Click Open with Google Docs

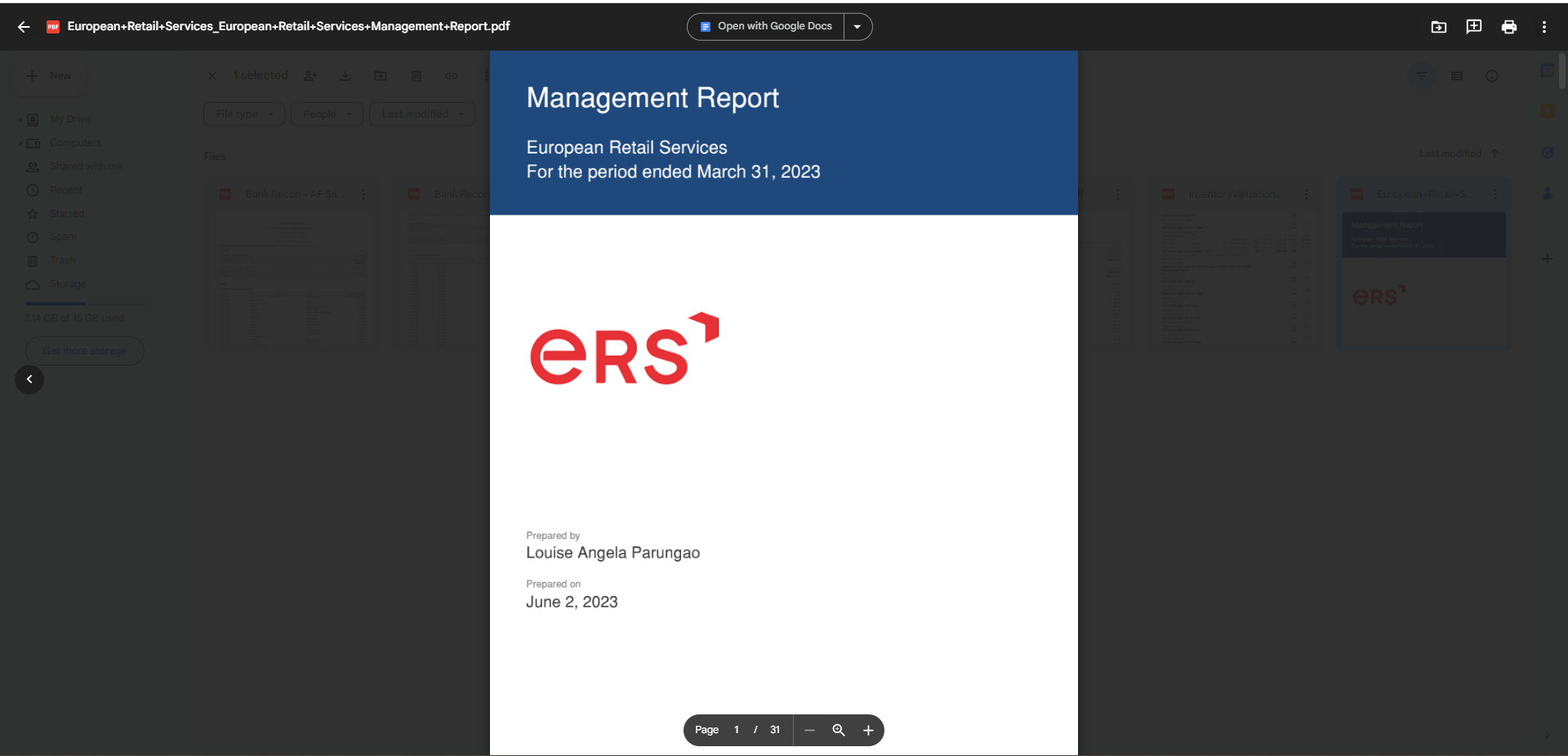(766, 27)
